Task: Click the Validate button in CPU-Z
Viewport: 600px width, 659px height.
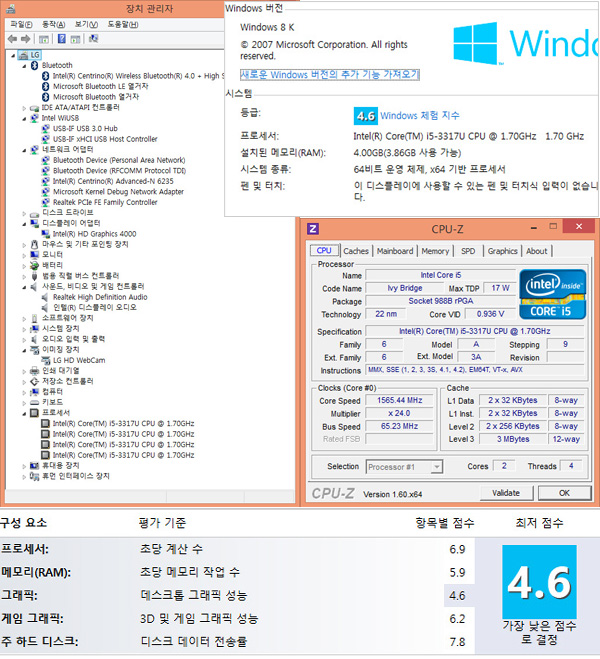Action: click(x=506, y=493)
